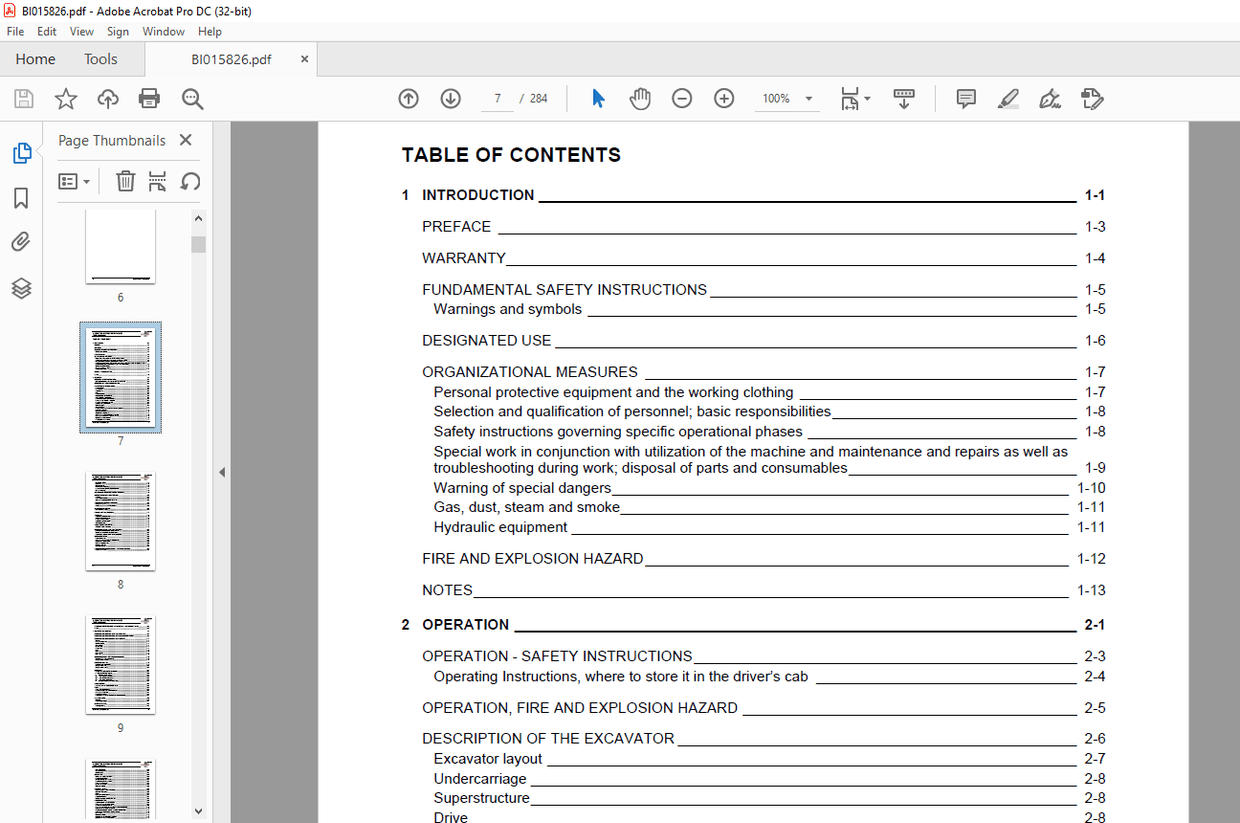Open the 100% zoom level dropdown

click(x=788, y=98)
